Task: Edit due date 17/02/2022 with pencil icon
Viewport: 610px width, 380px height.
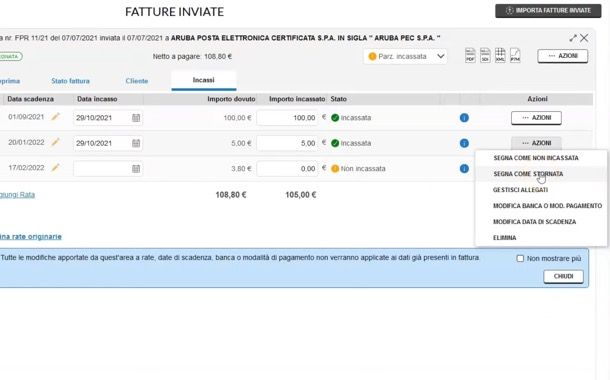Action: [56, 168]
